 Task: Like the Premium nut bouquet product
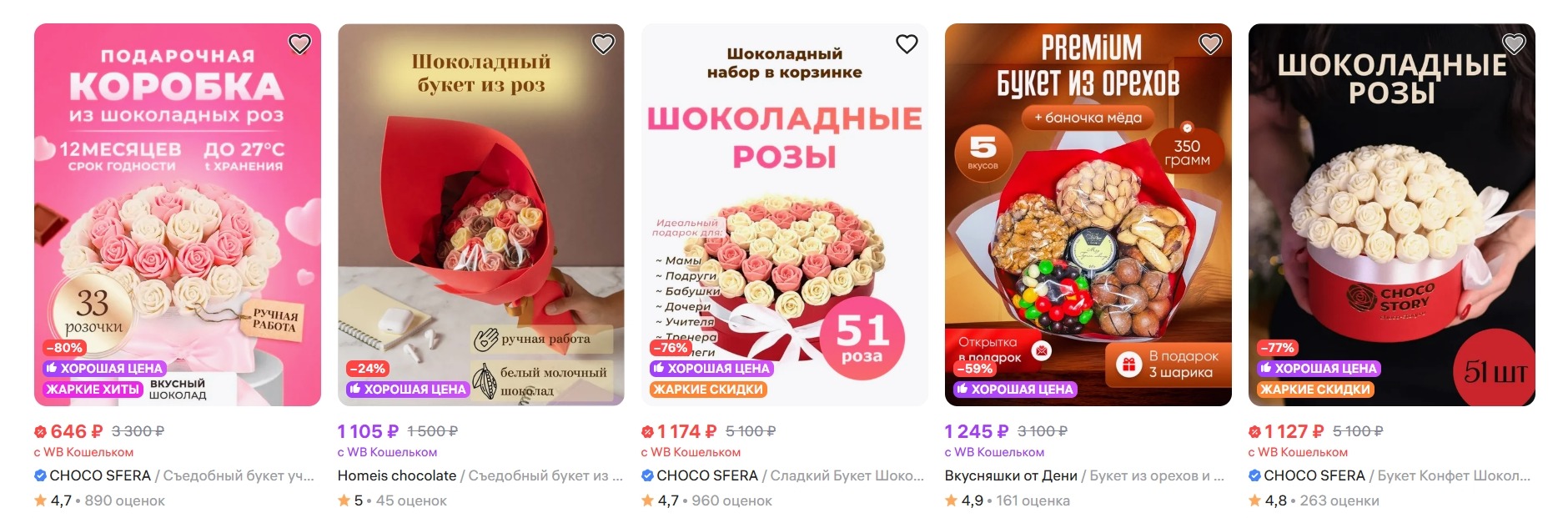[x=1210, y=43]
